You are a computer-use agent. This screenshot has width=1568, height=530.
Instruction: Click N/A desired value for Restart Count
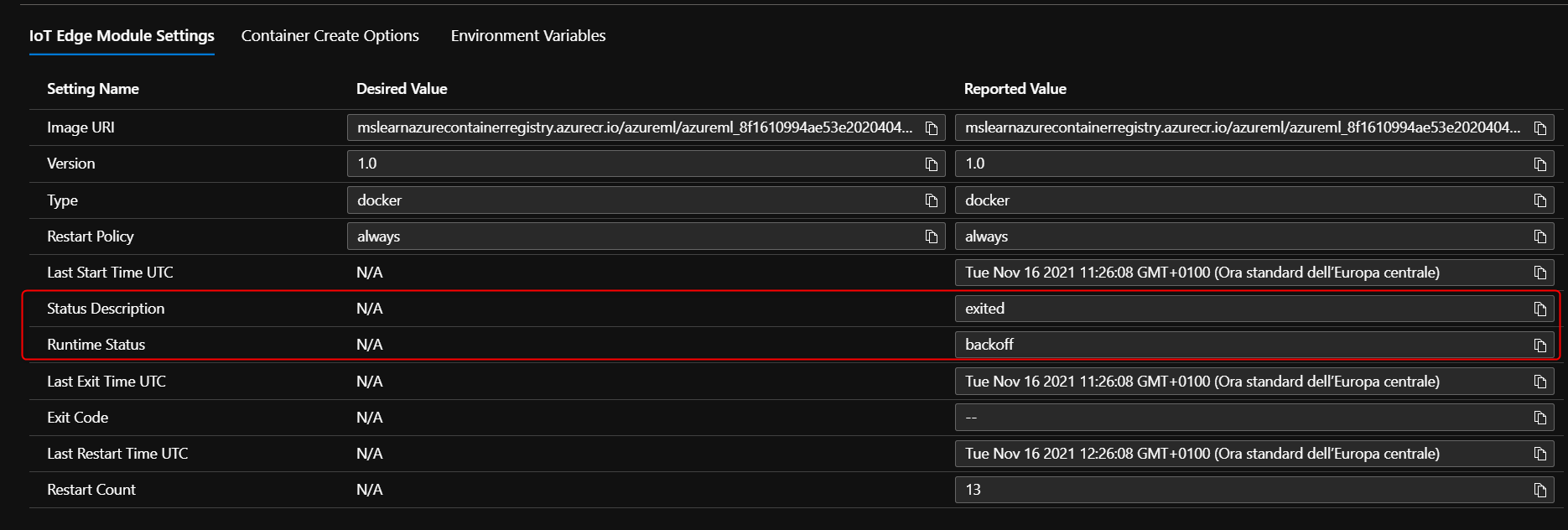[370, 490]
